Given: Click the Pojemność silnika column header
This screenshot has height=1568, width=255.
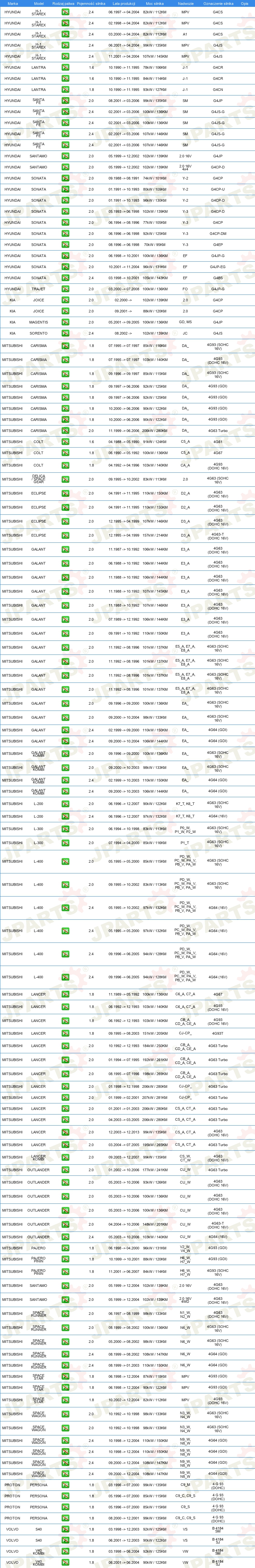Looking at the screenshot, I should click(x=91, y=3).
